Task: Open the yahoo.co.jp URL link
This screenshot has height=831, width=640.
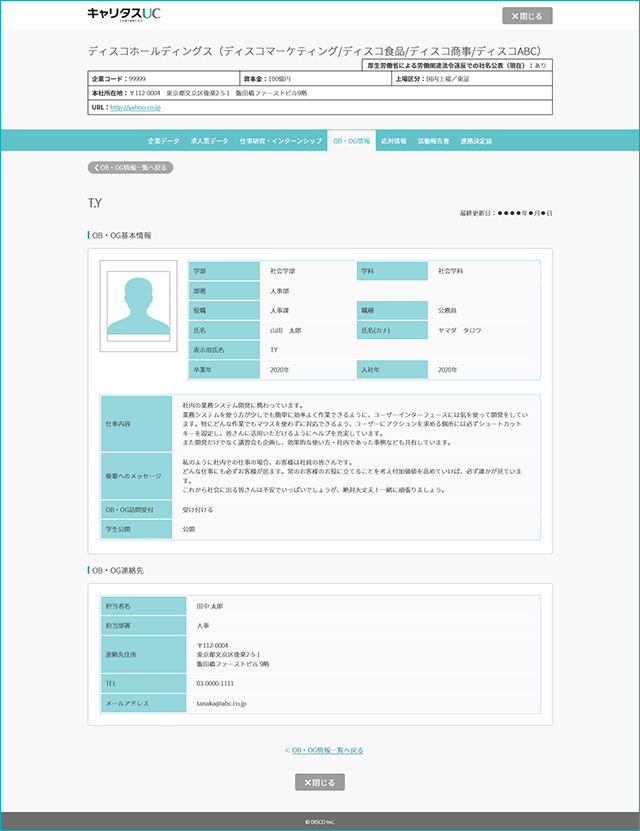Action: click(135, 107)
